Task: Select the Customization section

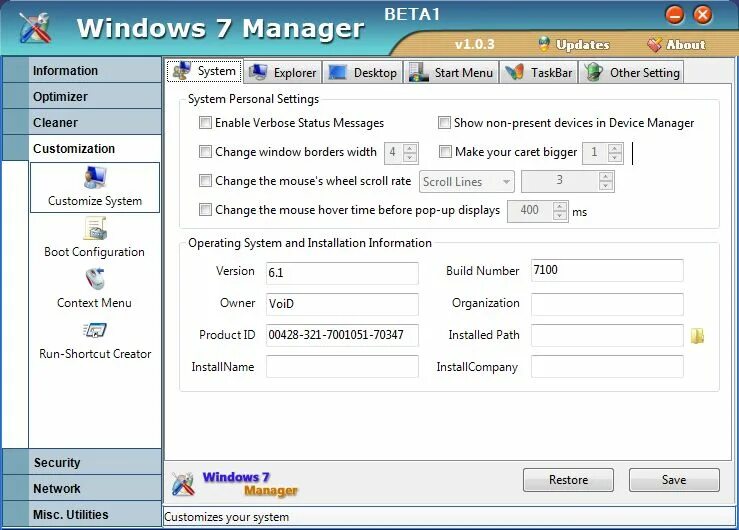Action: pyautogui.click(x=82, y=148)
